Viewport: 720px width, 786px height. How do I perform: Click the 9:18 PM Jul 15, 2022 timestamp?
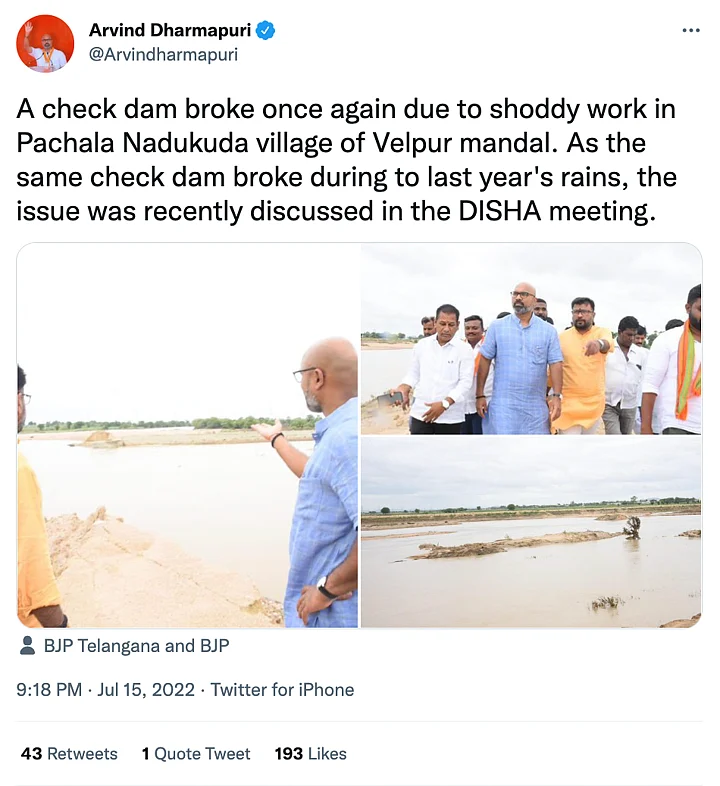click(x=109, y=690)
